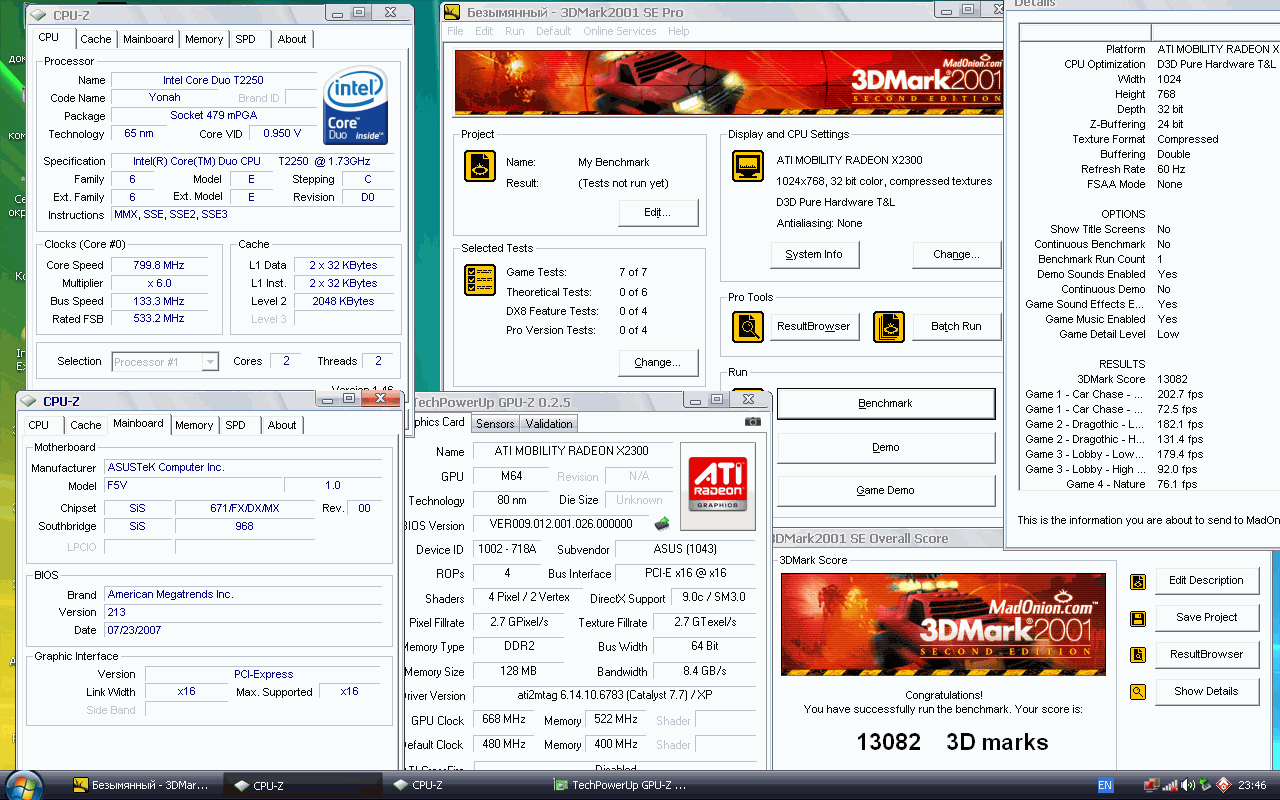Click the Show Details button

pyautogui.click(x=1206, y=691)
